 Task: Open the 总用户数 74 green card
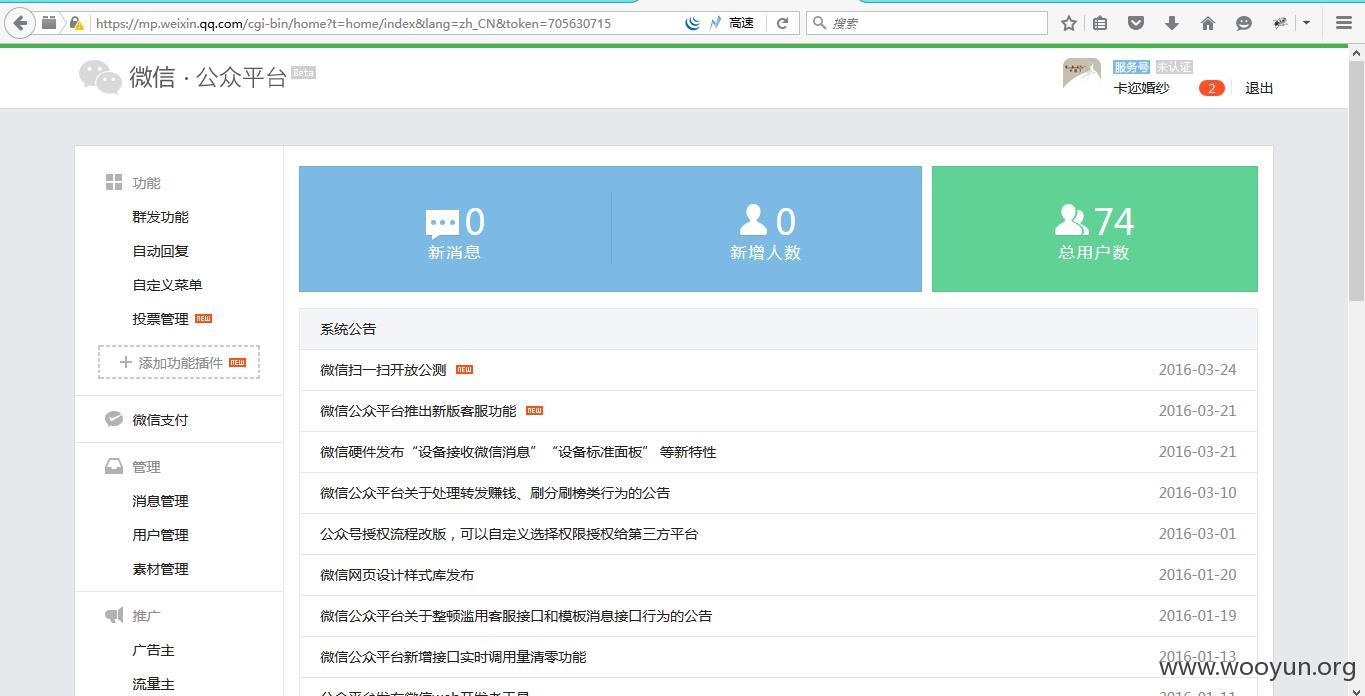click(x=1094, y=229)
